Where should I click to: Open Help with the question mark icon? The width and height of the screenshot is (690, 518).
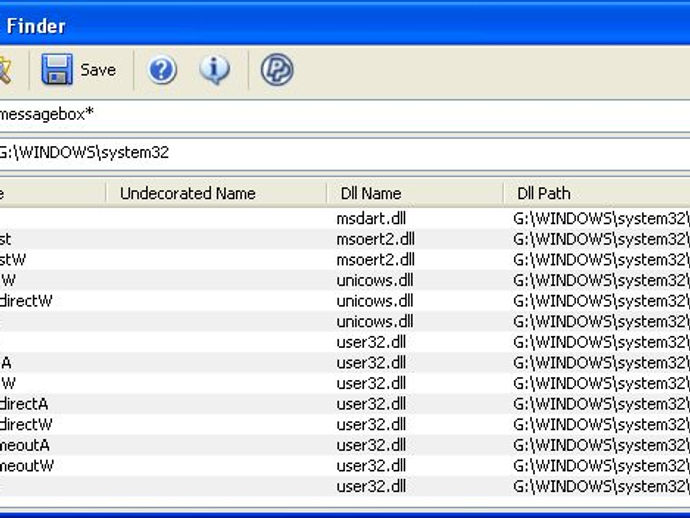[x=162, y=70]
